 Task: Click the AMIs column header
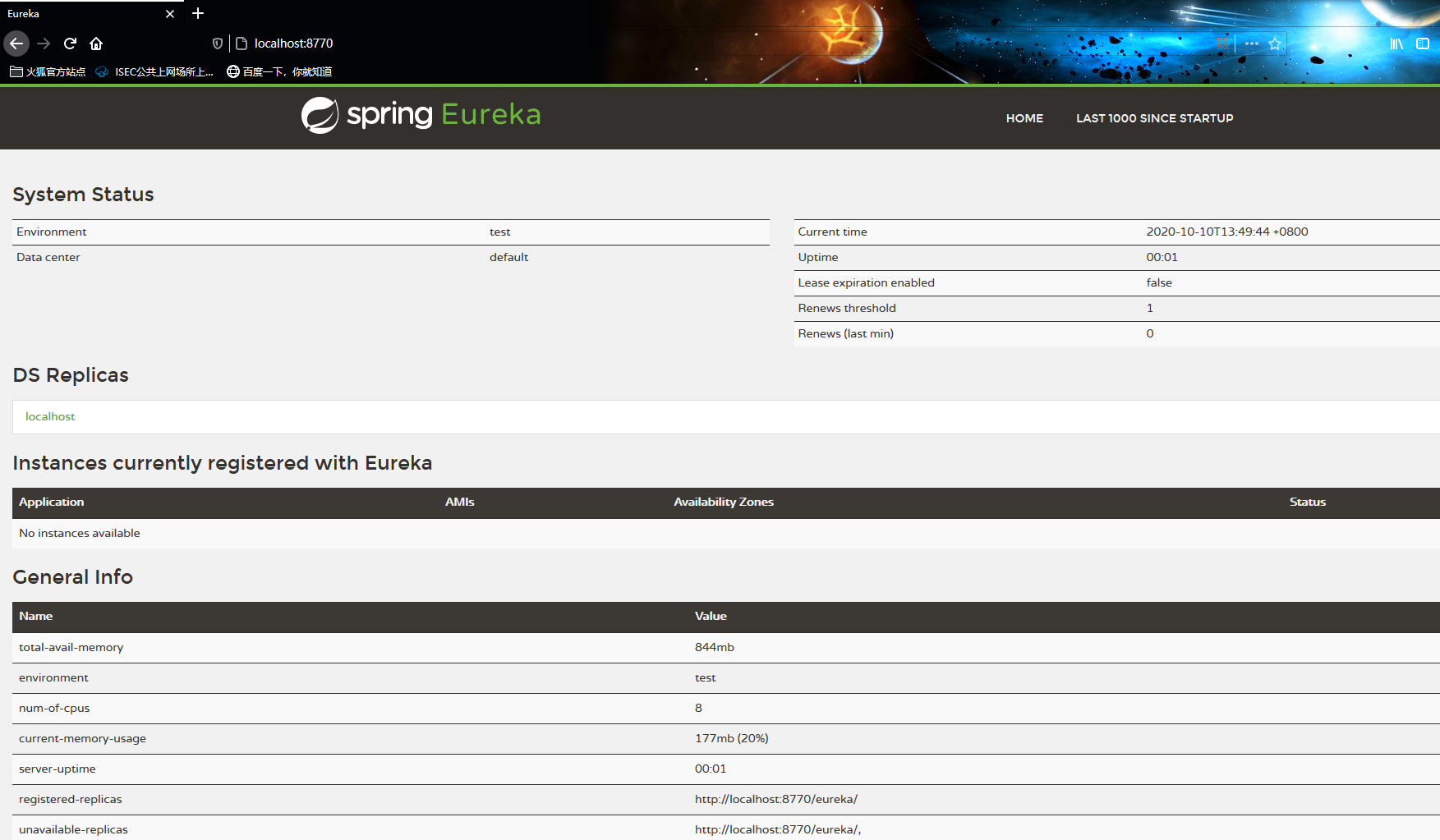460,502
